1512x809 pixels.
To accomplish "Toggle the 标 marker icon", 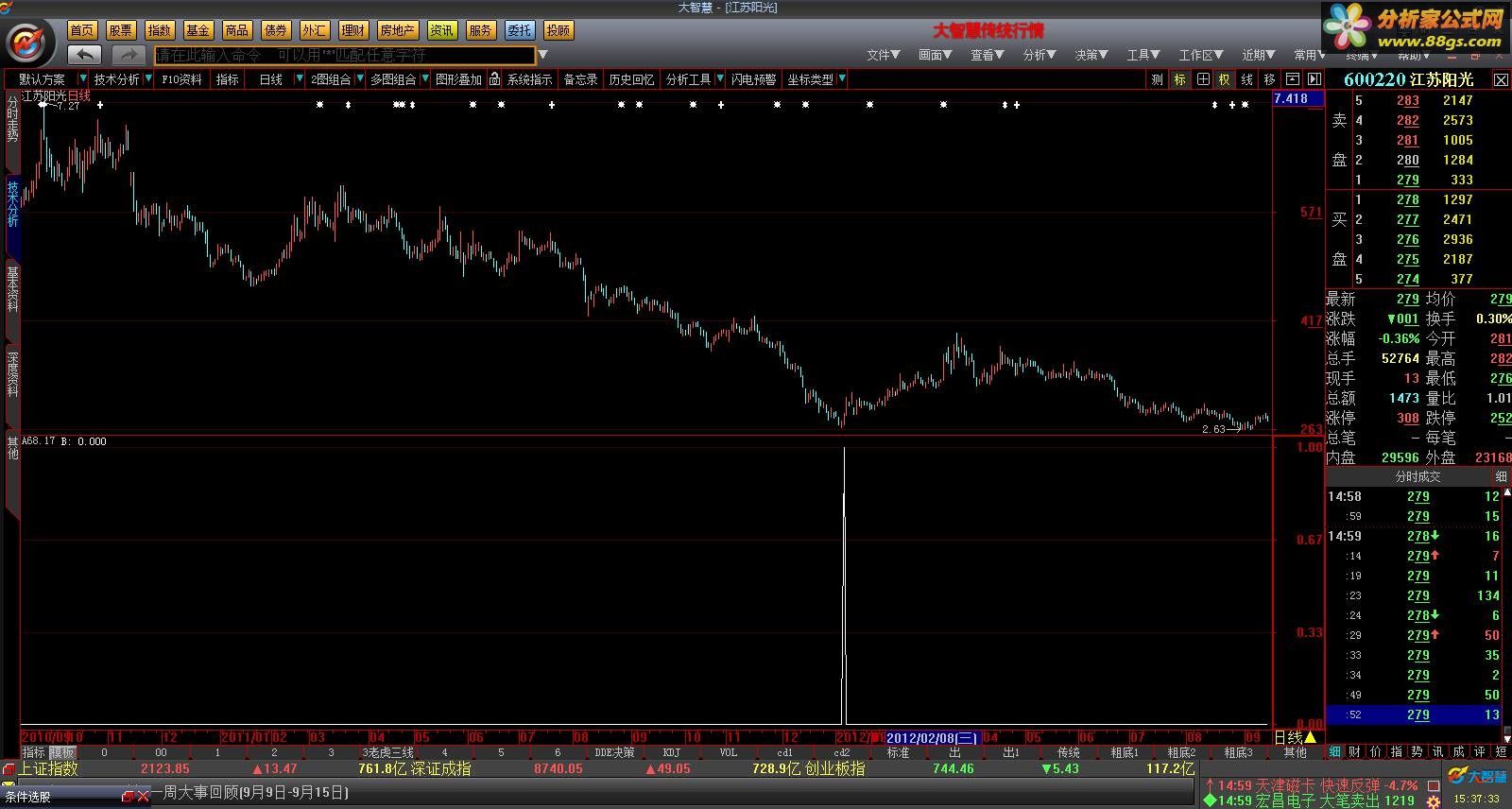I will point(1180,79).
